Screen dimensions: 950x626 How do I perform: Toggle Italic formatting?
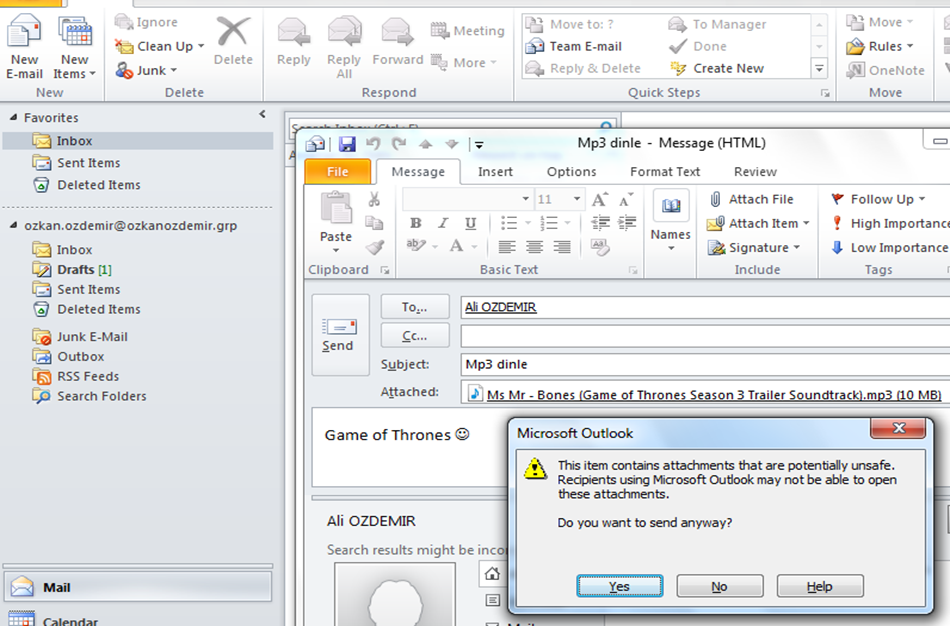[x=443, y=223]
